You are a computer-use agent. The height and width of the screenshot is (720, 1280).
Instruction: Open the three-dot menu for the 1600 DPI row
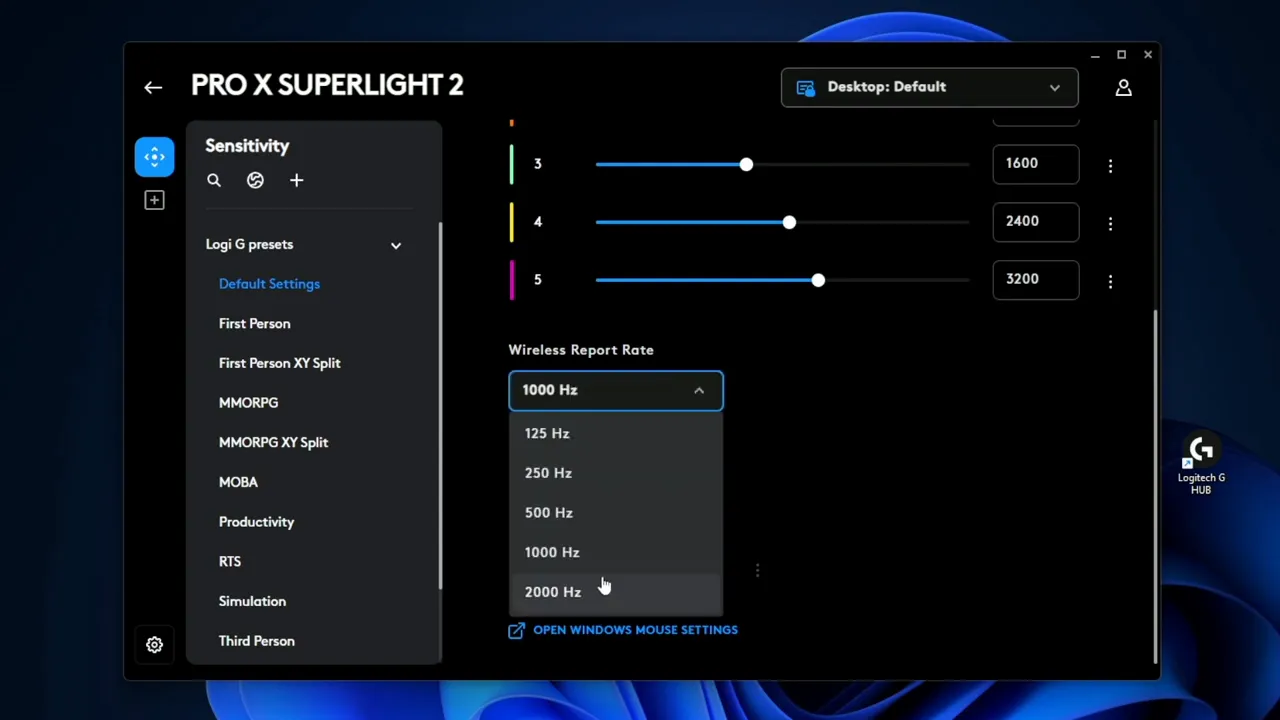[1110, 165]
